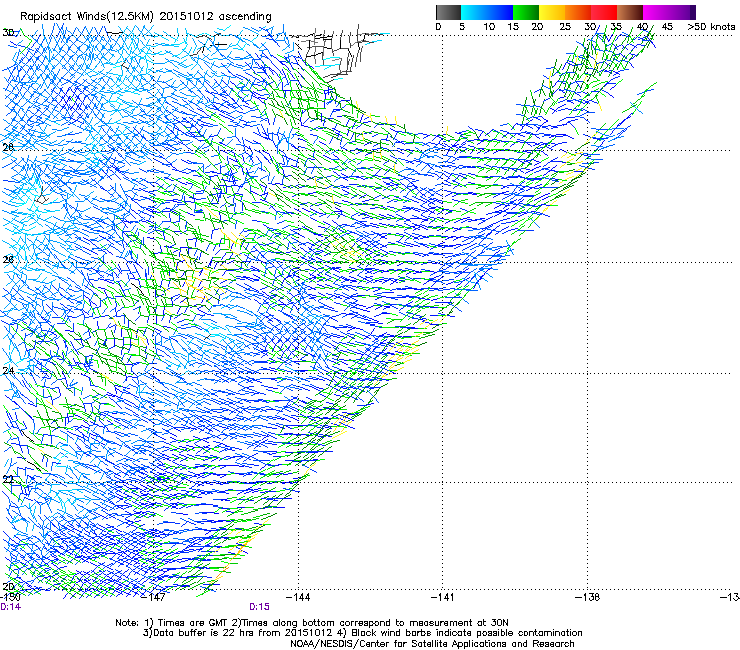Click the cyan 5-10 knots color swatch
Viewport: 740px width, 650px height.
coord(474,12)
